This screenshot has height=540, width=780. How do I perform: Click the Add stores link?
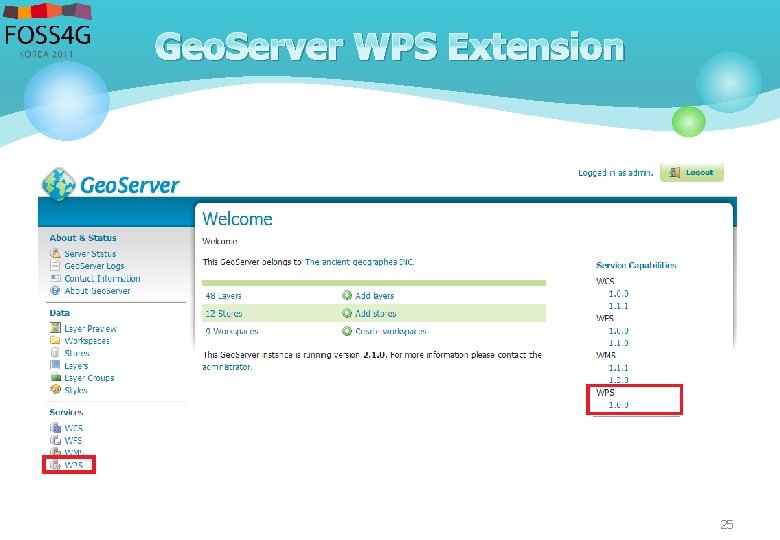coord(375,314)
